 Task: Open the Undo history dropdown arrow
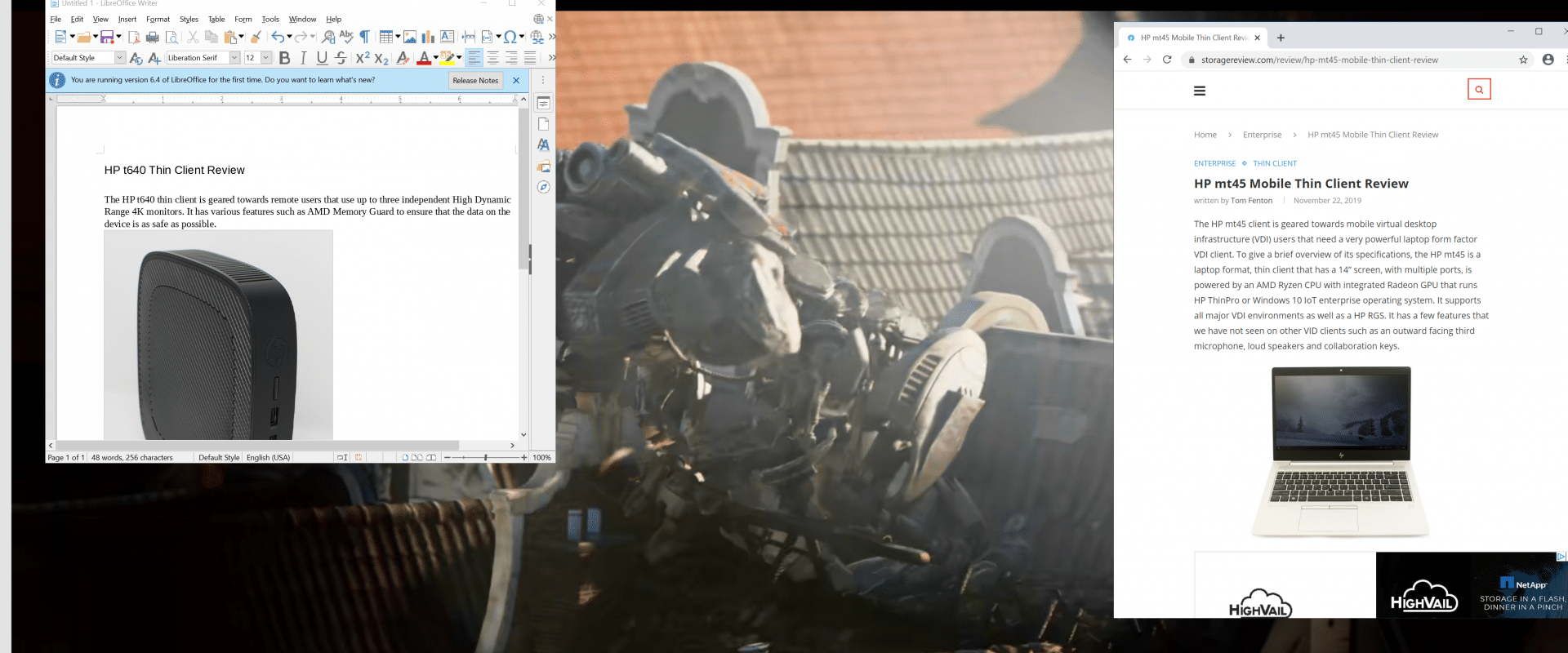[289, 37]
